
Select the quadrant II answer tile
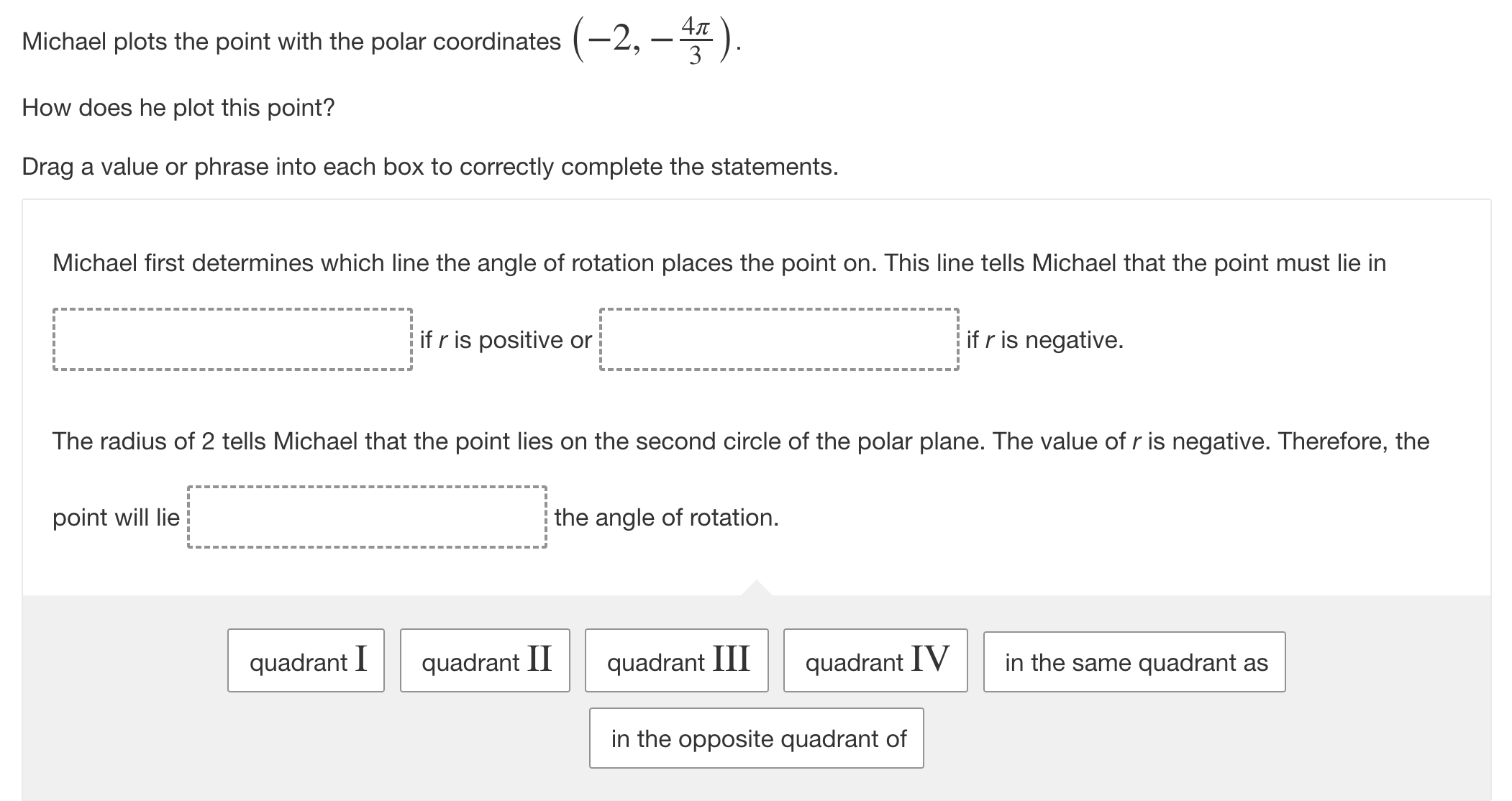tap(485, 662)
